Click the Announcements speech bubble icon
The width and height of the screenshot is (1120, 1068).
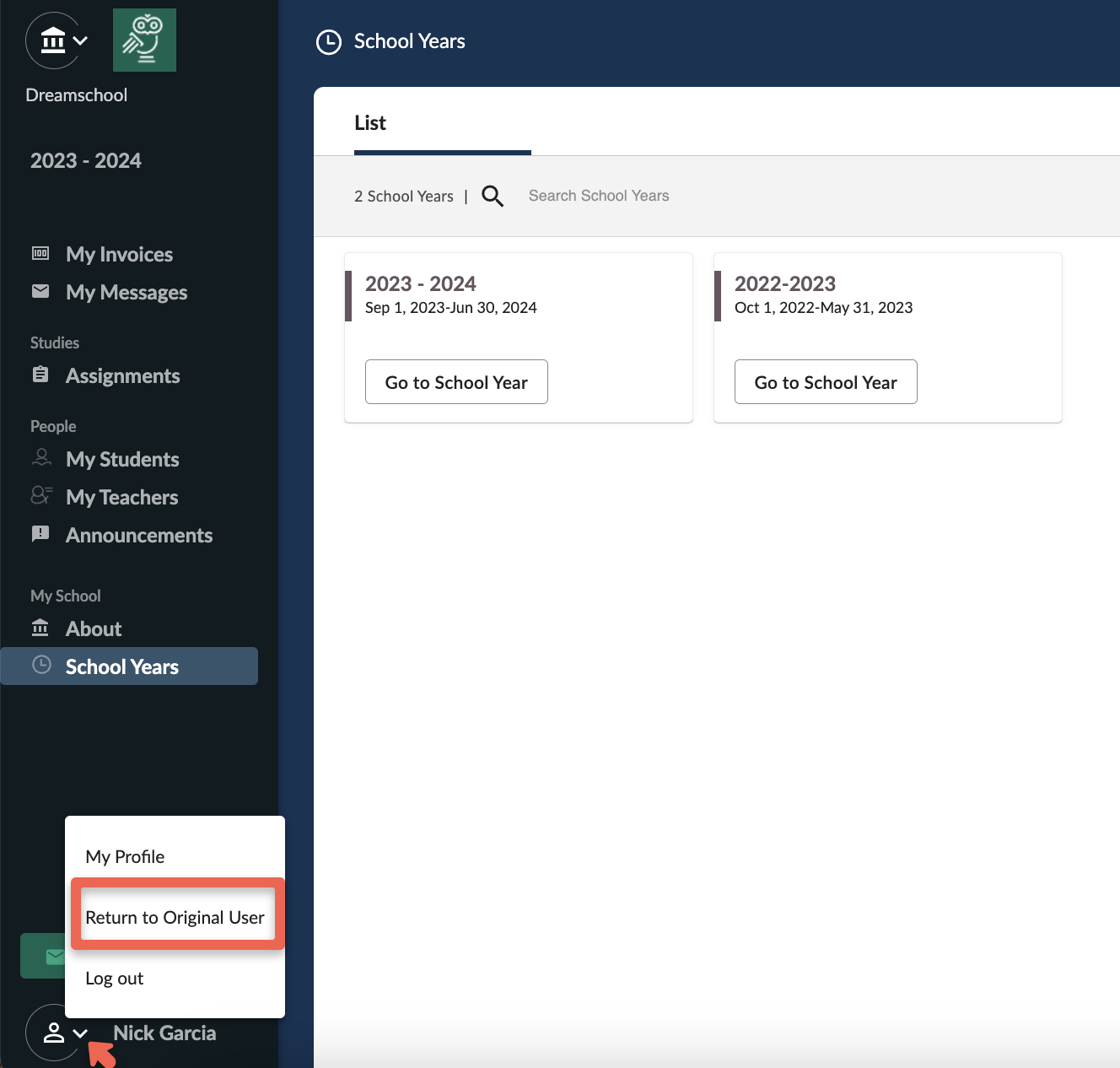(x=40, y=533)
